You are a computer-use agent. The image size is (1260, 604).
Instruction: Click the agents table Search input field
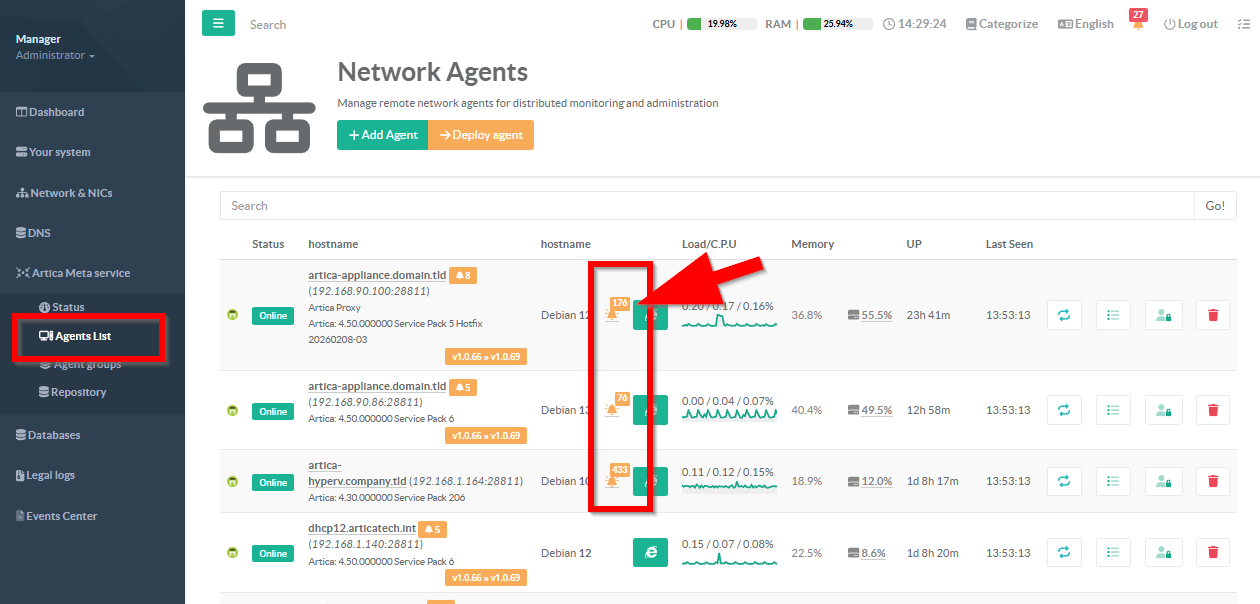706,206
